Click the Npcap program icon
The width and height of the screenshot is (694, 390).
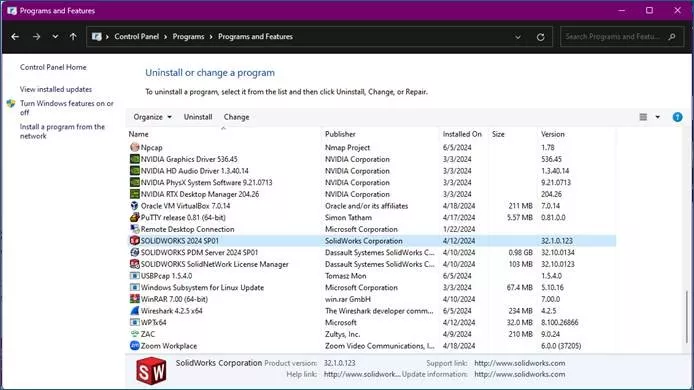click(x=135, y=147)
